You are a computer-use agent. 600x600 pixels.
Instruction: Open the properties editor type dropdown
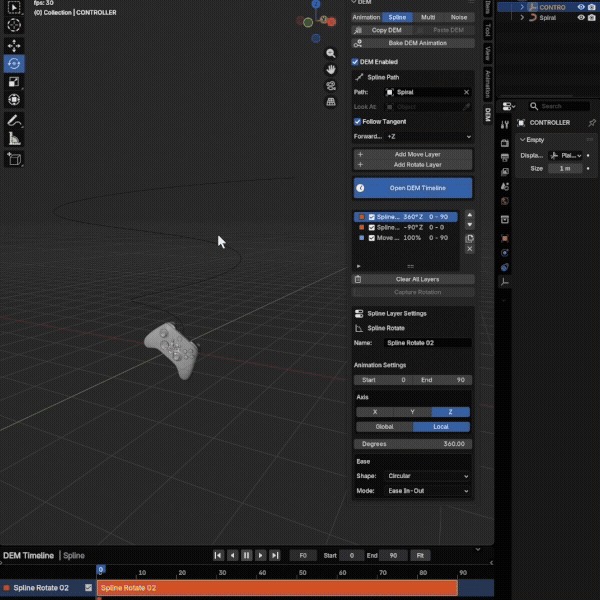tap(509, 106)
